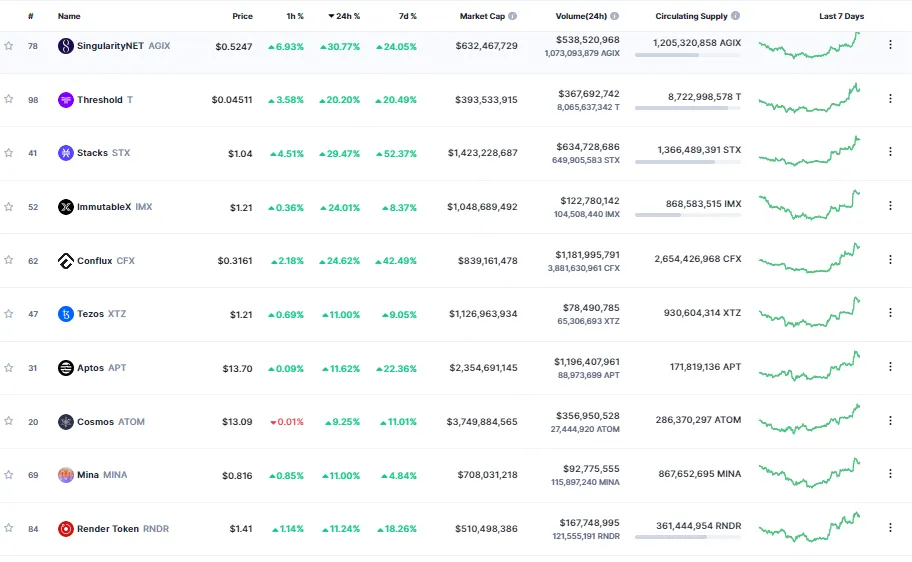Open the Cosmos 7-day sparkline chart
Viewport: 912px width, 562px height.
click(810, 419)
